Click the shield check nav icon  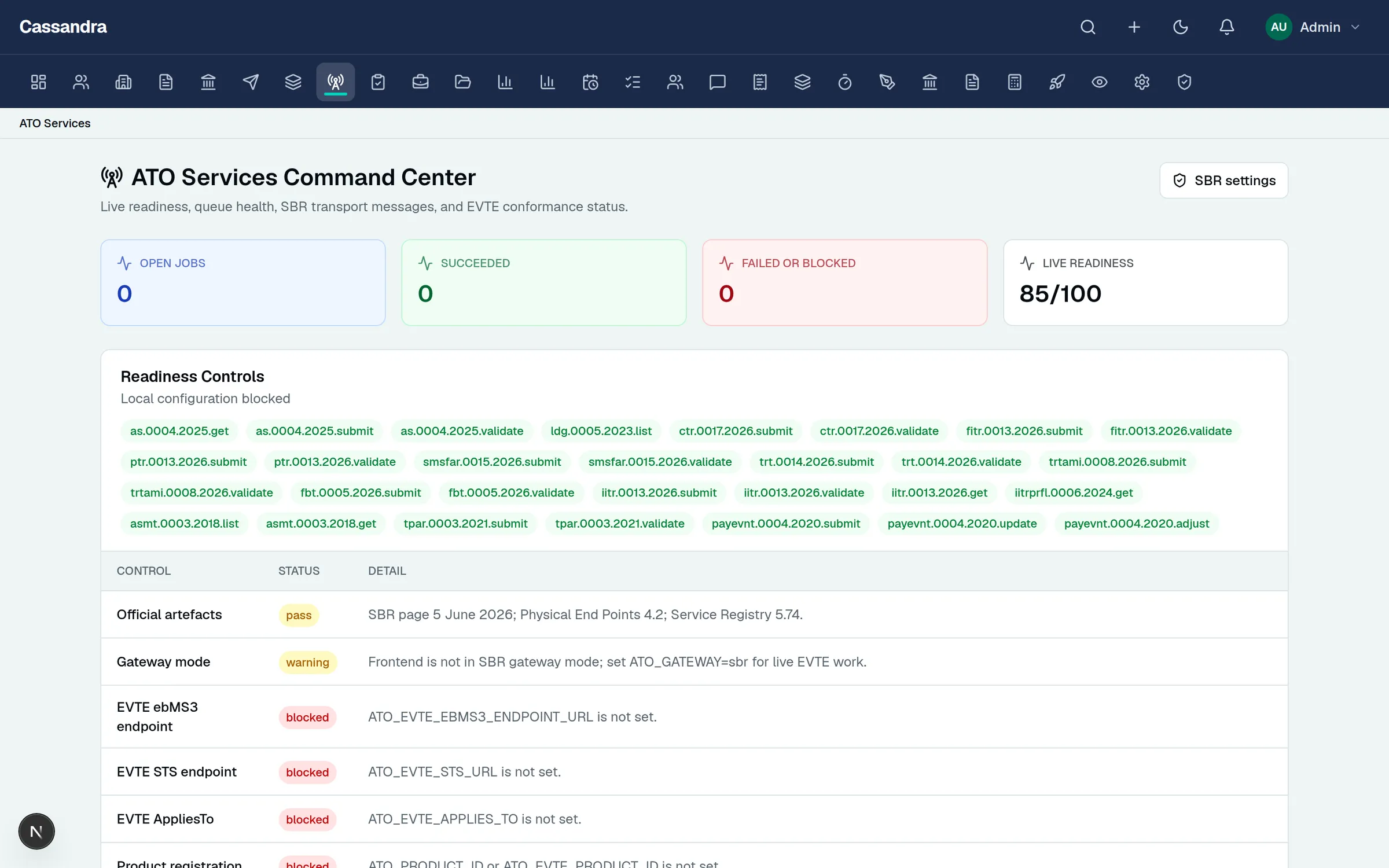(1184, 82)
